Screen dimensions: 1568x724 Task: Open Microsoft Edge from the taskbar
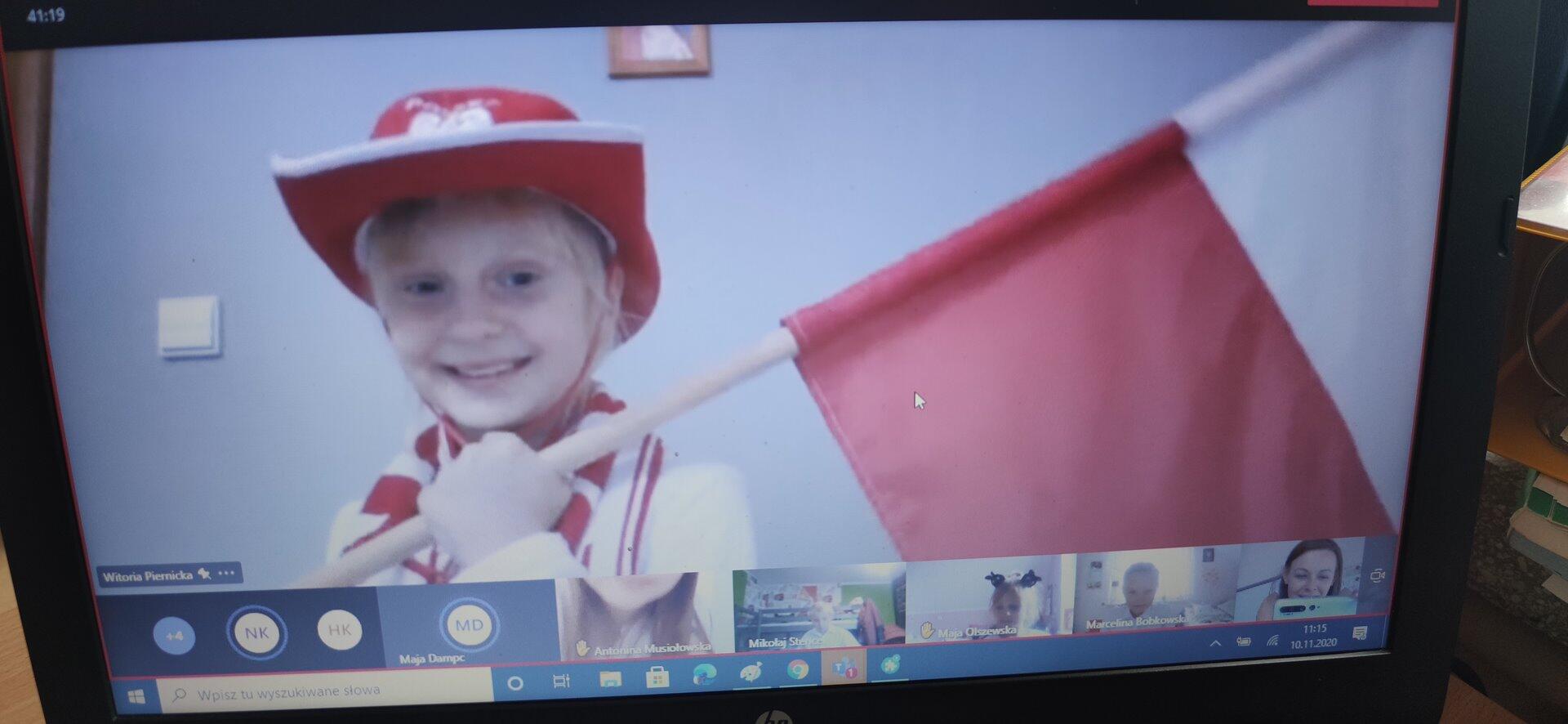[x=704, y=673]
